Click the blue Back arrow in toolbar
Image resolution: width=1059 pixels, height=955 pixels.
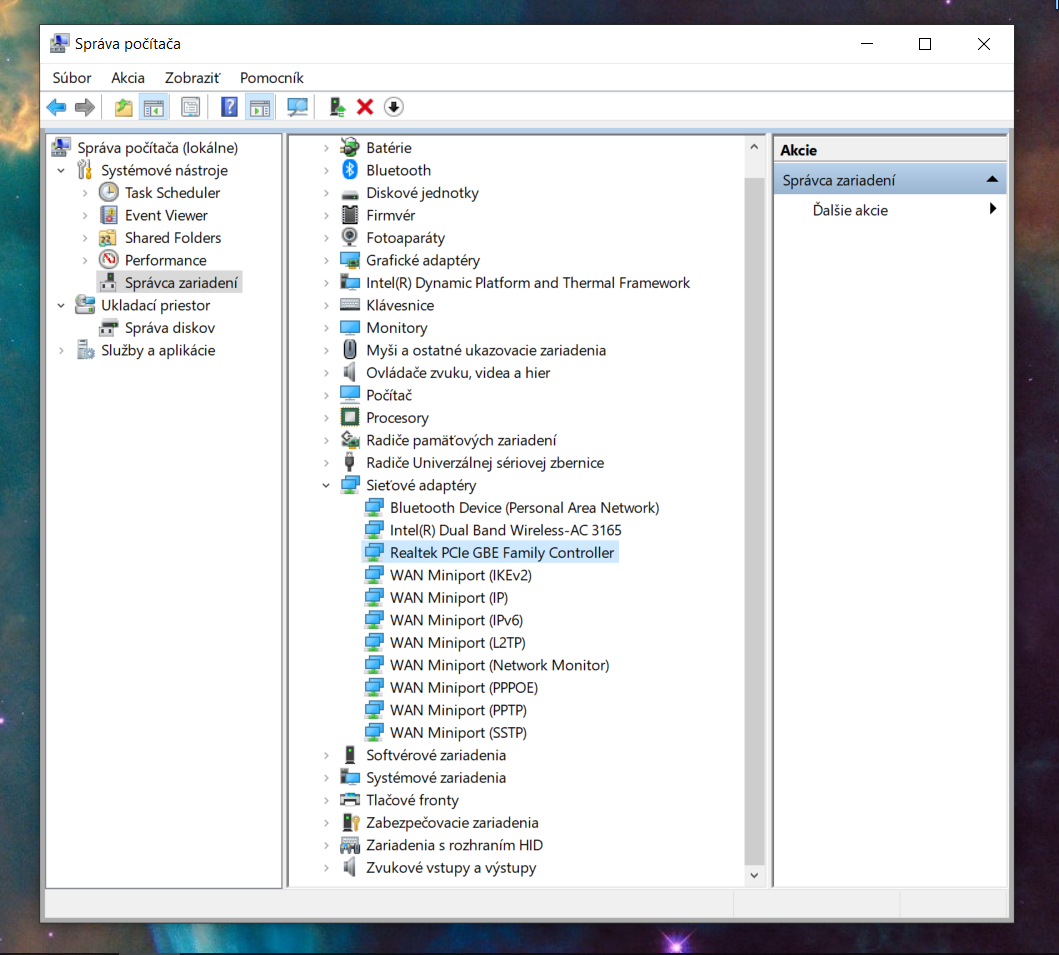click(x=57, y=107)
